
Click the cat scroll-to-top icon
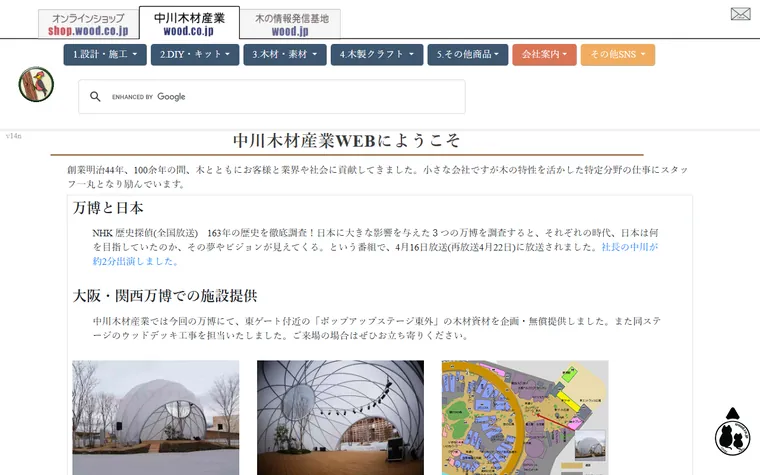[732, 431]
